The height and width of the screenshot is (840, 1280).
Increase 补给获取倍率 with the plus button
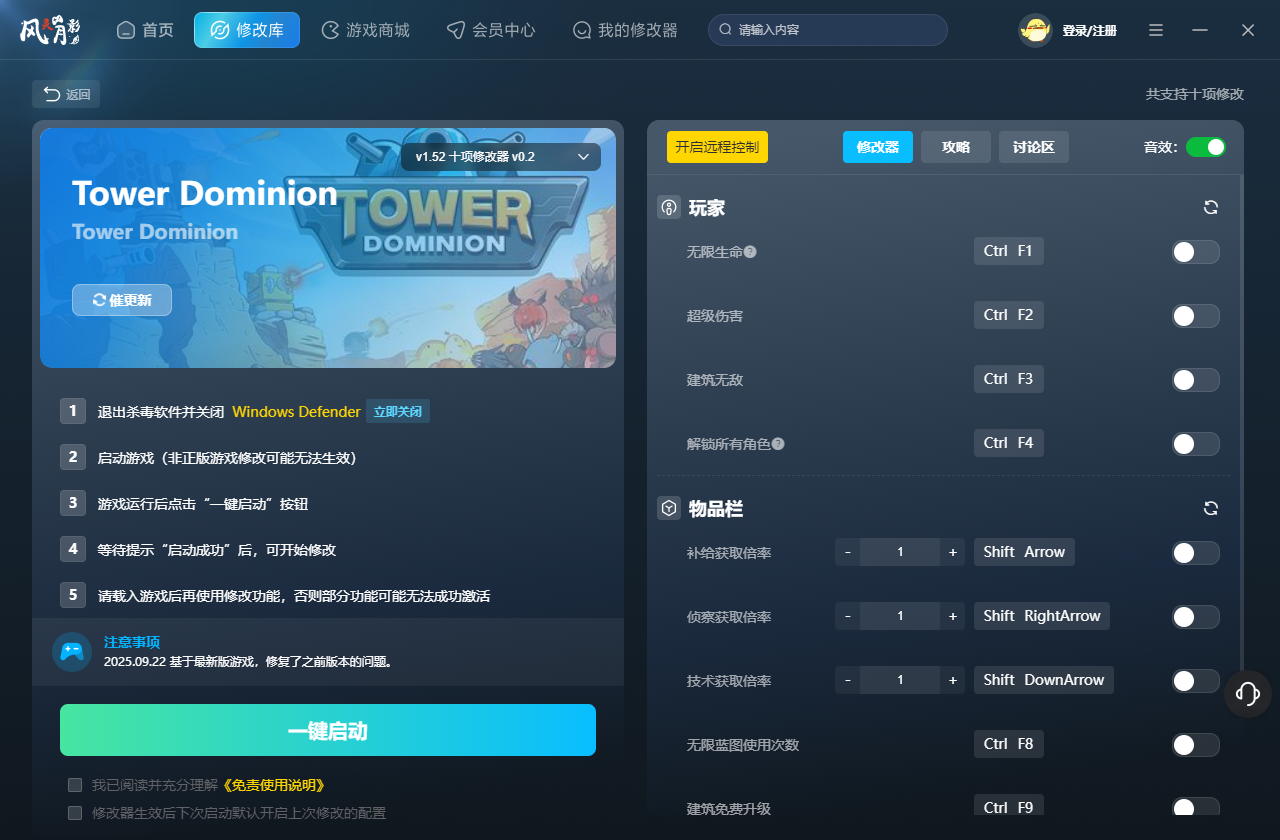952,552
